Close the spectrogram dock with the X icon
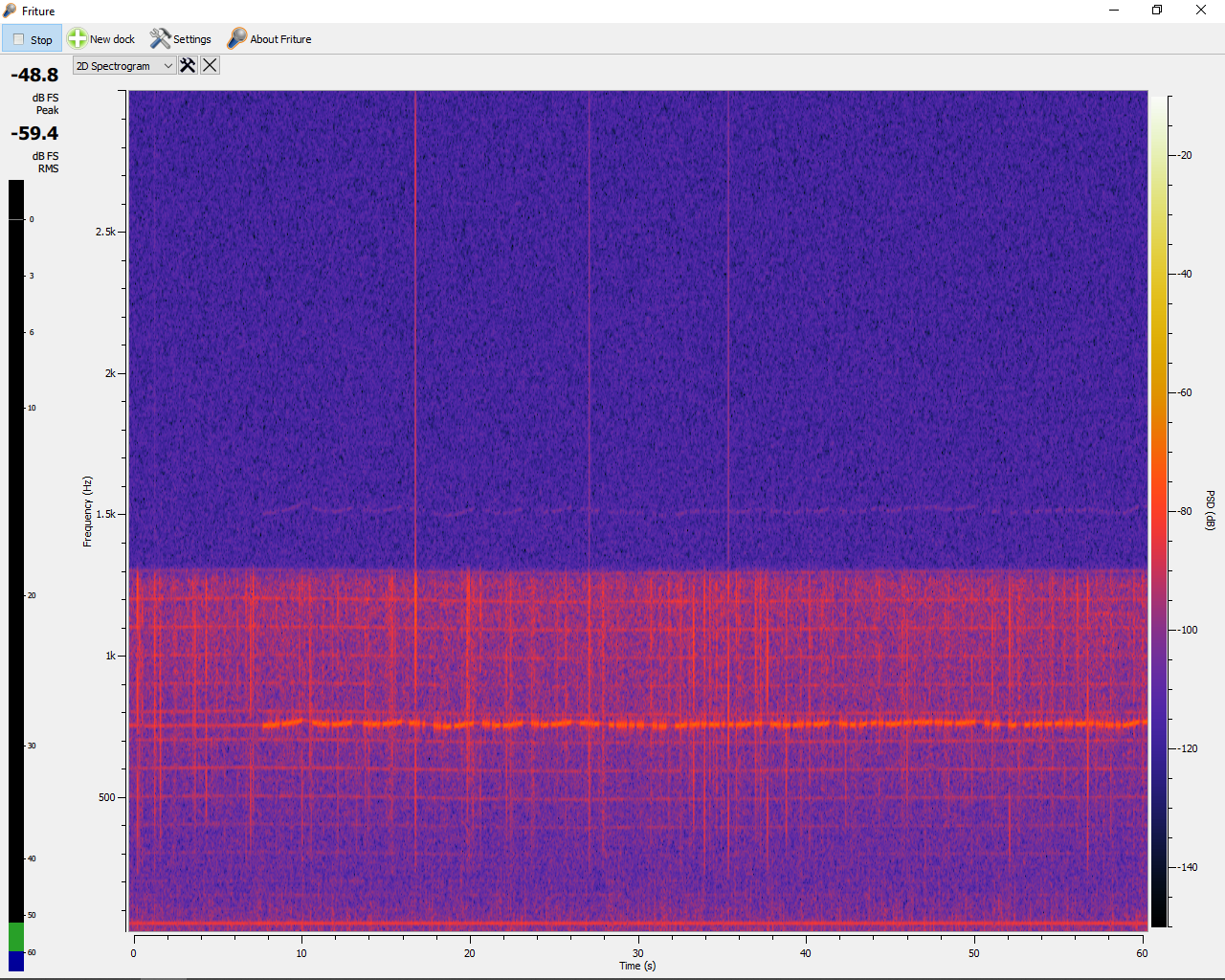Viewport: 1225px width, 980px height. click(x=210, y=65)
